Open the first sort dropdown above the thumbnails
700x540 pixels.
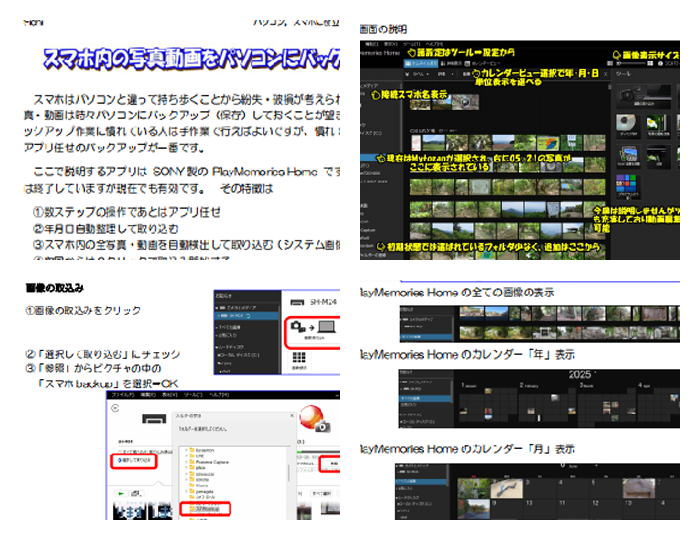click(421, 73)
